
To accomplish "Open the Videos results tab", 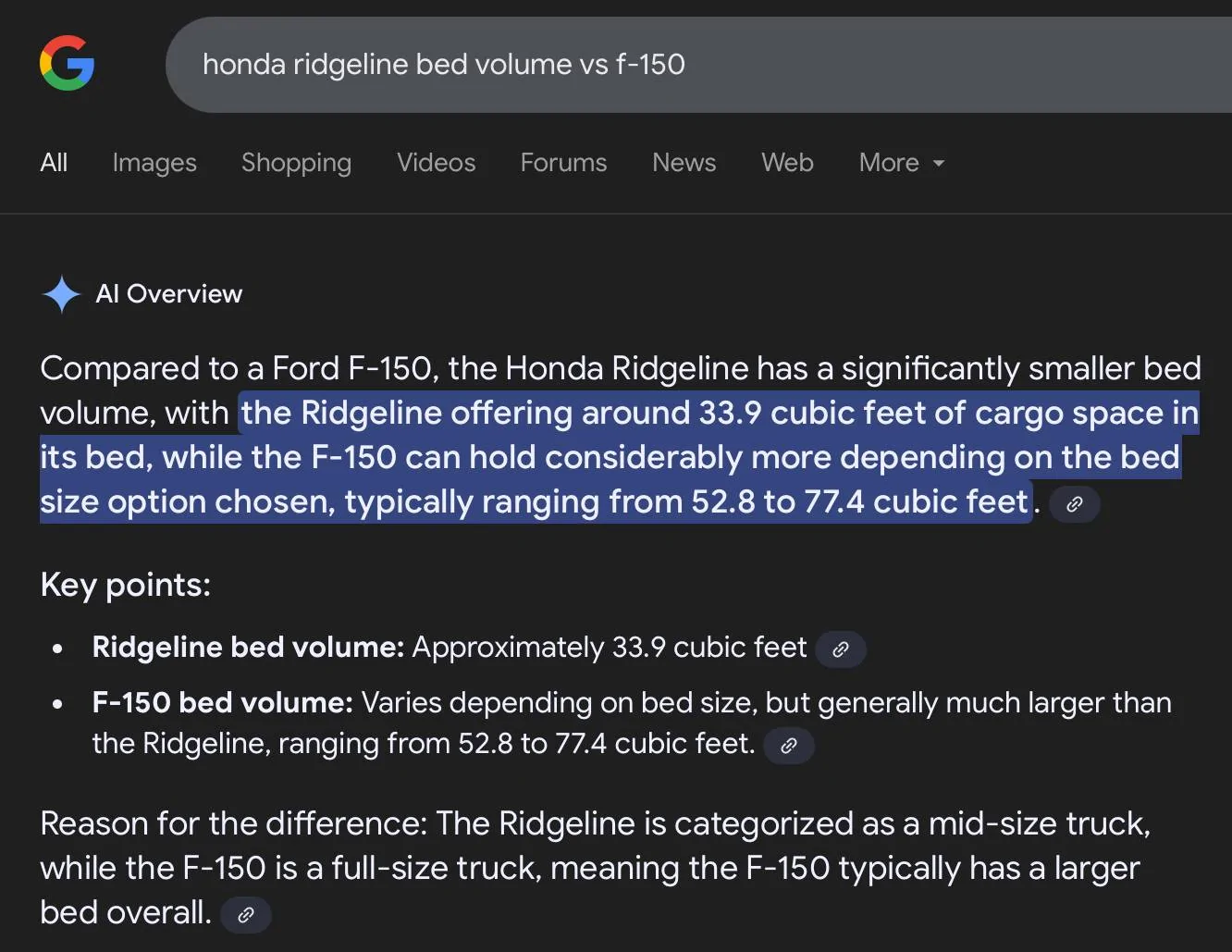I will point(436,163).
